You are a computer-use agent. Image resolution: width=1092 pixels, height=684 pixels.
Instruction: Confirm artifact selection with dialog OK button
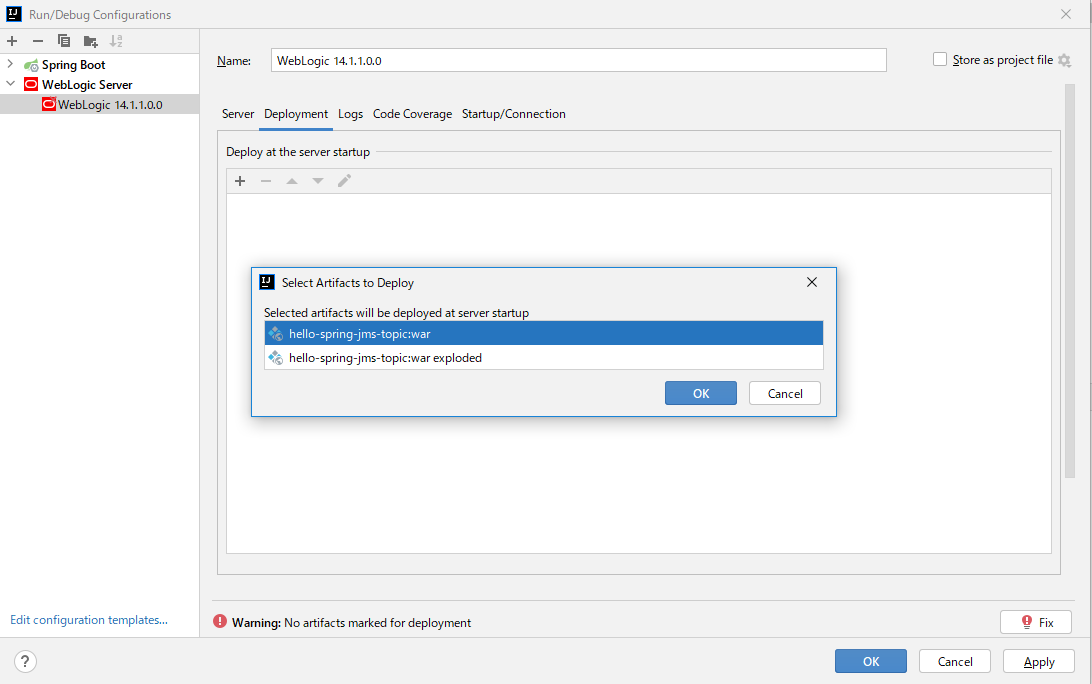point(701,393)
